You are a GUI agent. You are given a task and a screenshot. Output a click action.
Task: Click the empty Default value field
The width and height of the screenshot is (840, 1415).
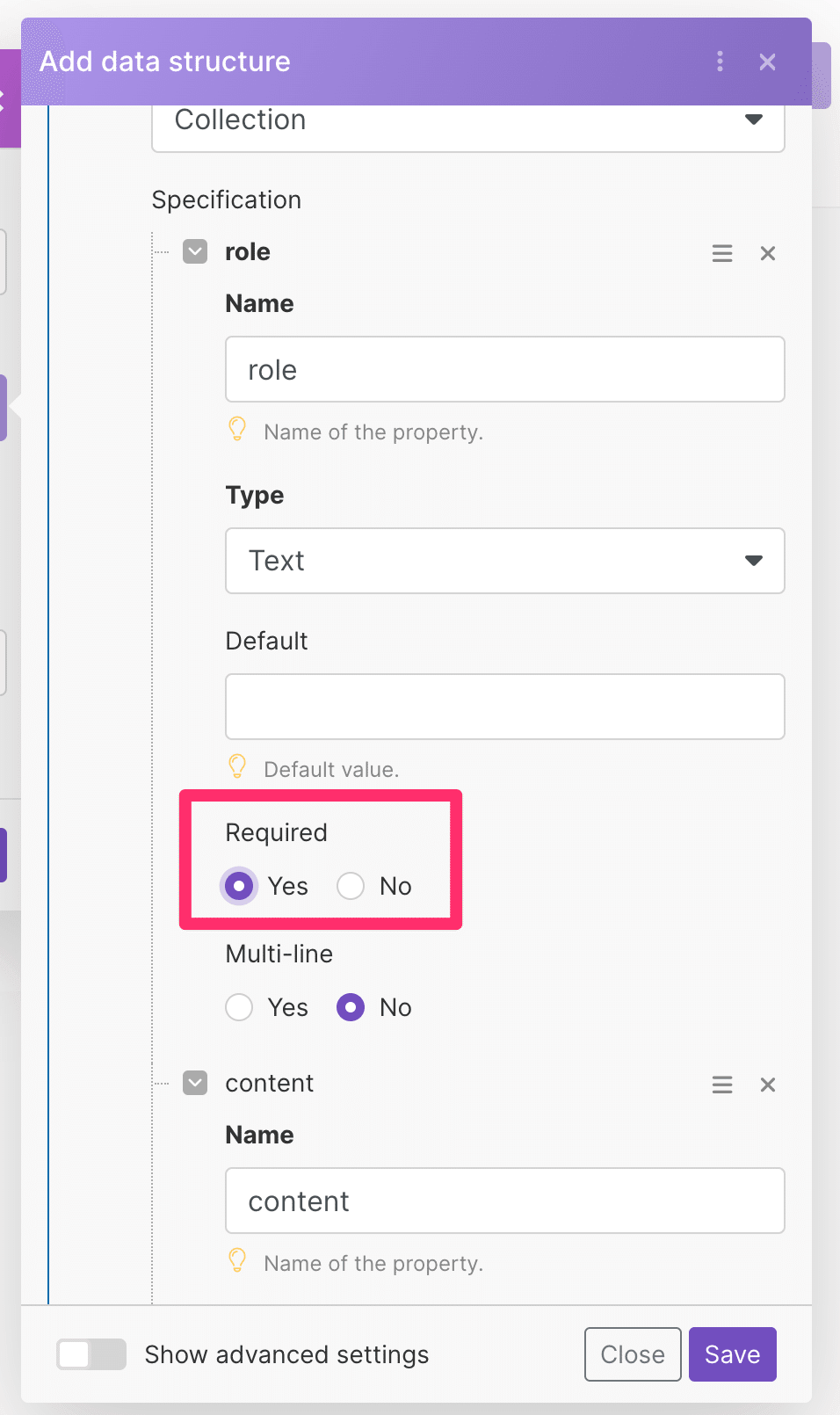click(x=505, y=707)
